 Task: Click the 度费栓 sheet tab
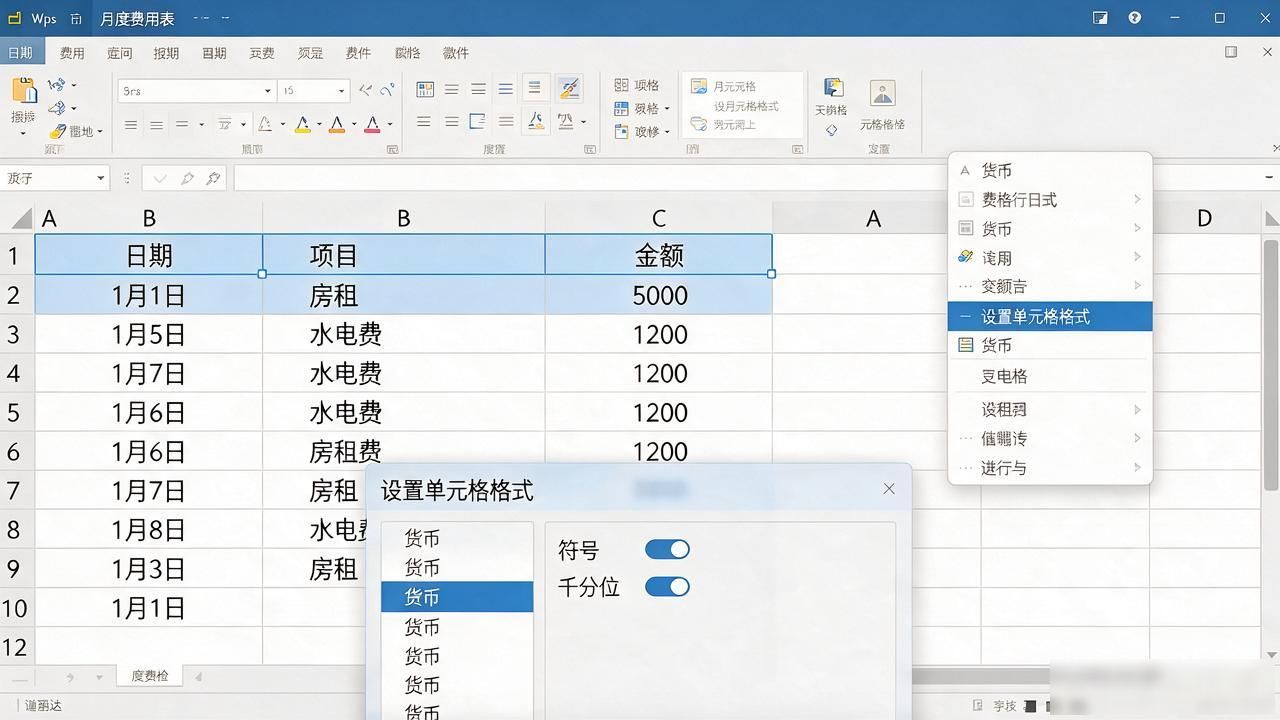click(x=151, y=676)
